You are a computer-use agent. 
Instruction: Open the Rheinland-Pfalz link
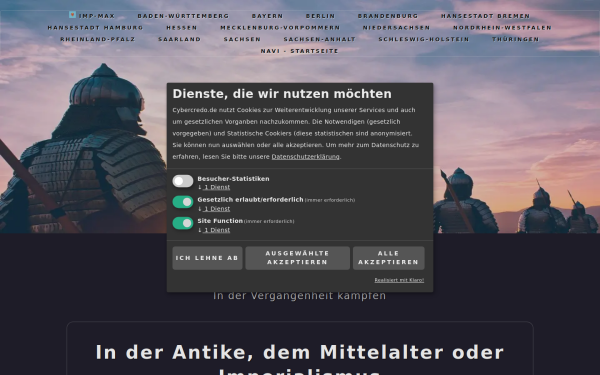coord(98,39)
